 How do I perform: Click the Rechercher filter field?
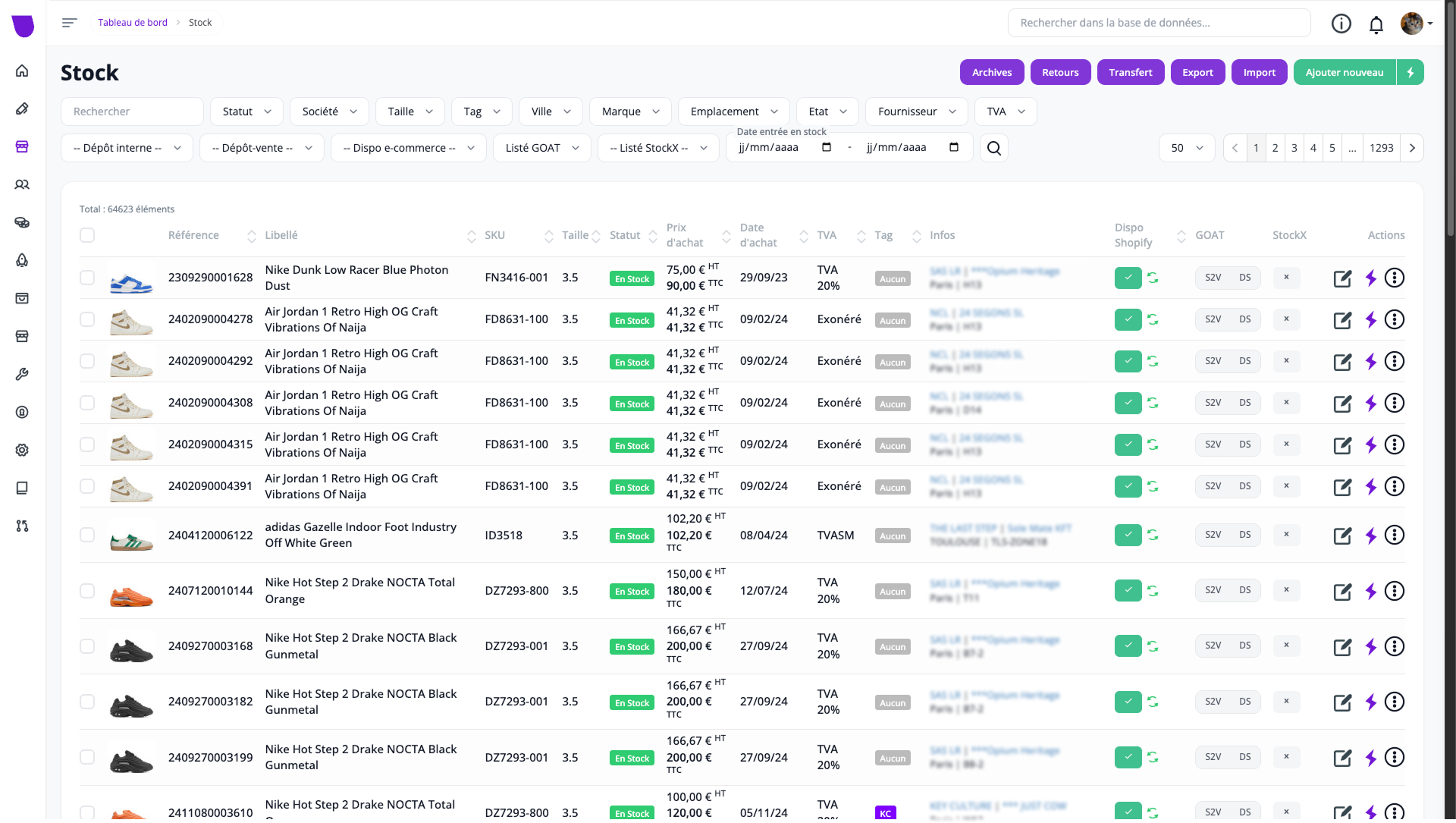[x=132, y=112]
